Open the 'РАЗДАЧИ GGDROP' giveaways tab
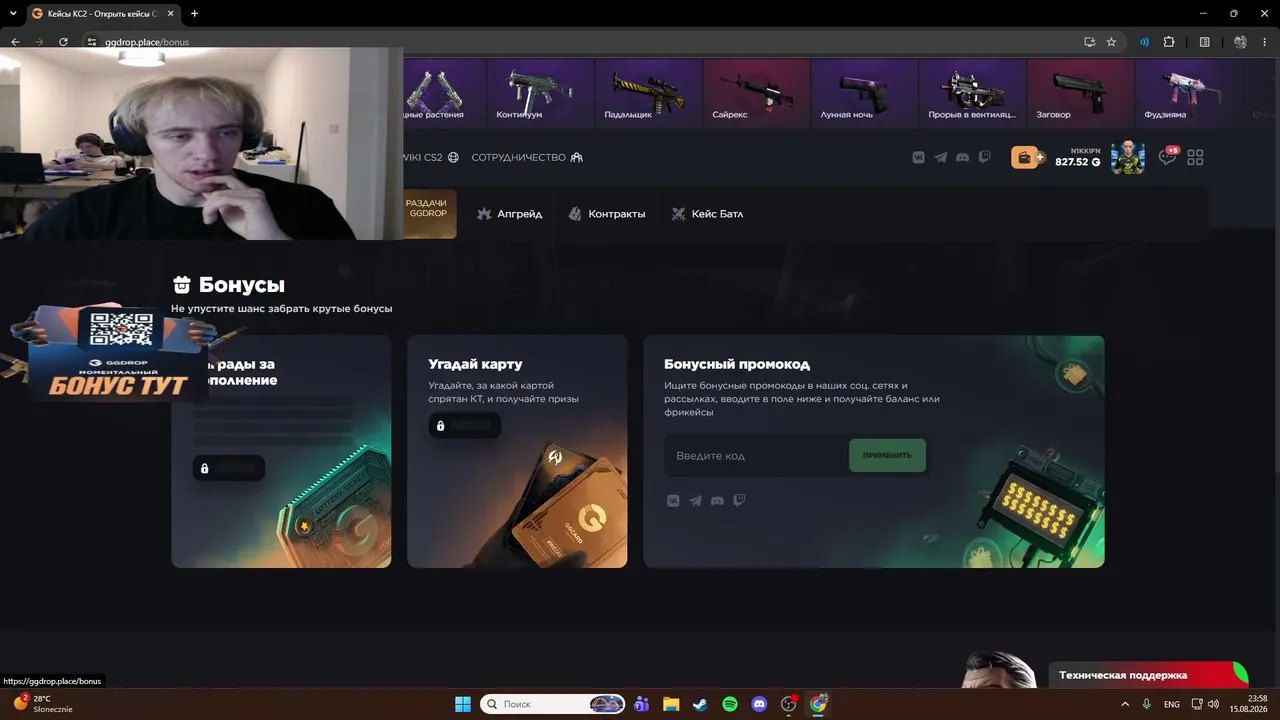Image resolution: width=1280 pixels, height=720 pixels. pos(428,213)
